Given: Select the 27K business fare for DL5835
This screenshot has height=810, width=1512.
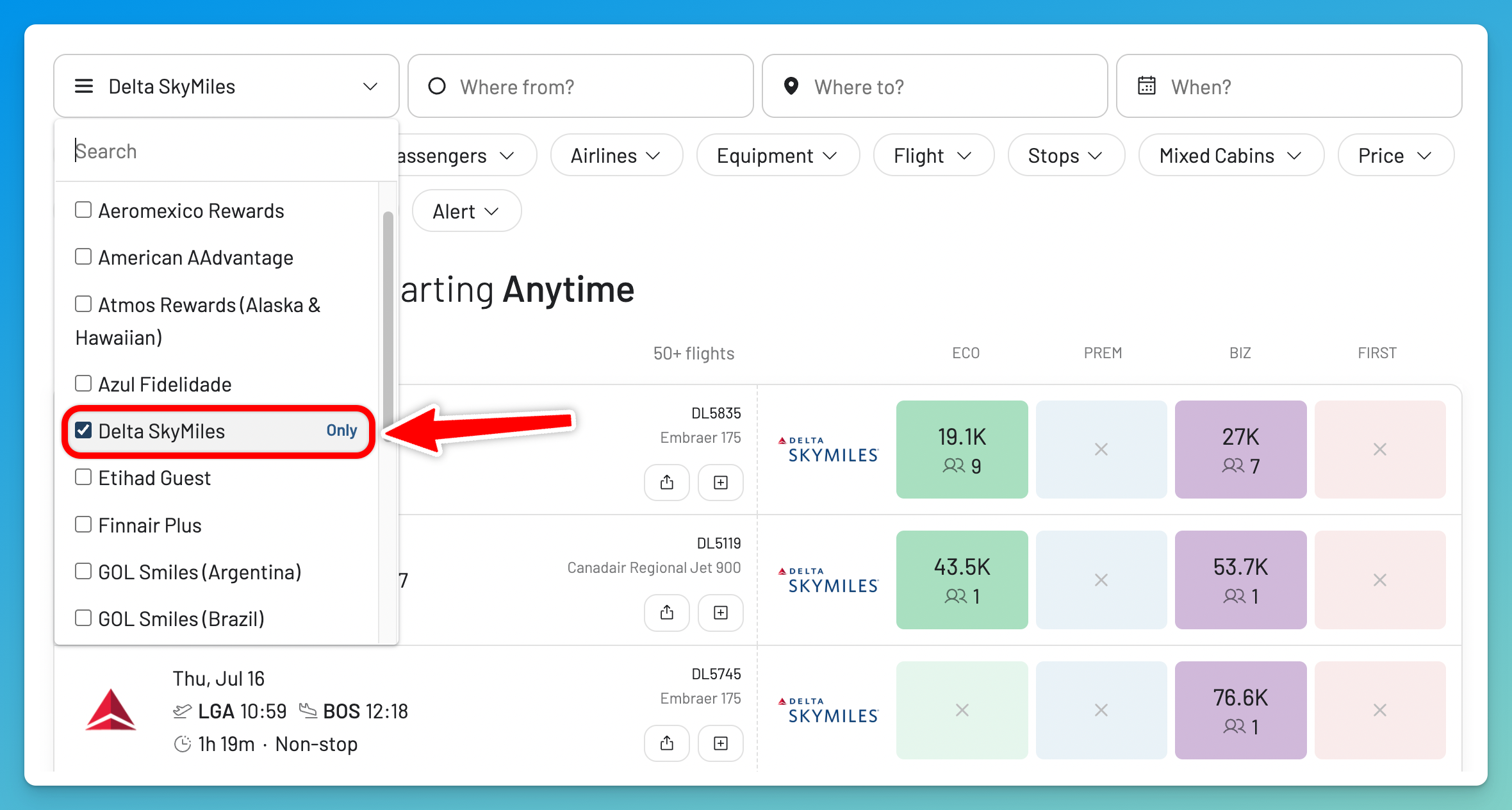Looking at the screenshot, I should pyautogui.click(x=1240, y=450).
